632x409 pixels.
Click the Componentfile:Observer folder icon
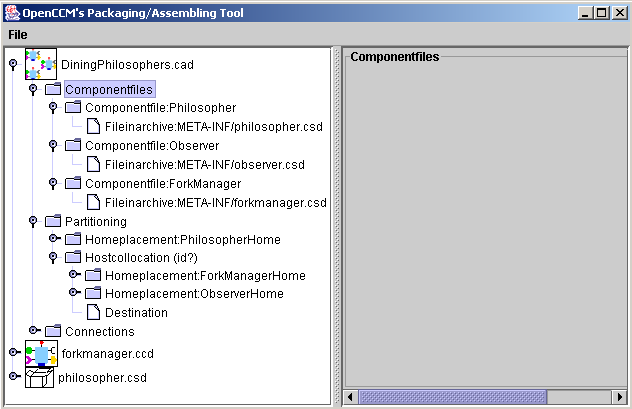pos(73,145)
